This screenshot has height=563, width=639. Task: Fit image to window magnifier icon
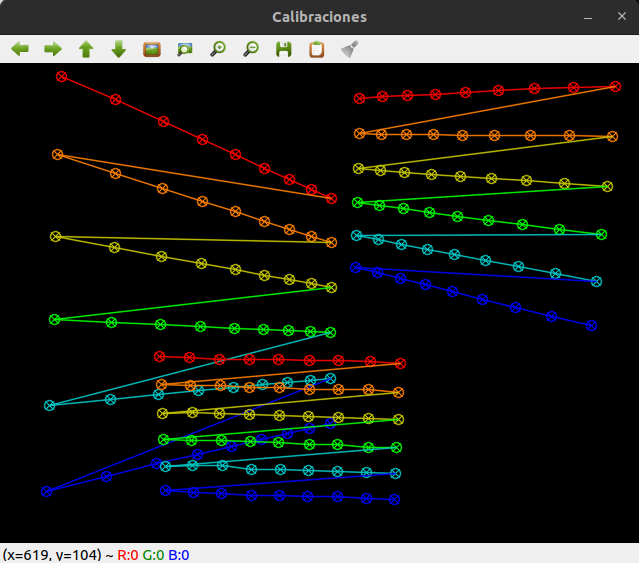click(x=185, y=49)
